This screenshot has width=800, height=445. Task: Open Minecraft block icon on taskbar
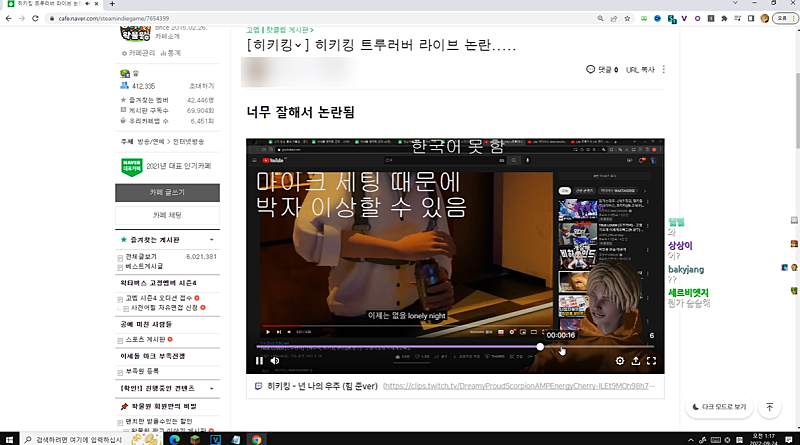pyautogui.click(x=195, y=439)
